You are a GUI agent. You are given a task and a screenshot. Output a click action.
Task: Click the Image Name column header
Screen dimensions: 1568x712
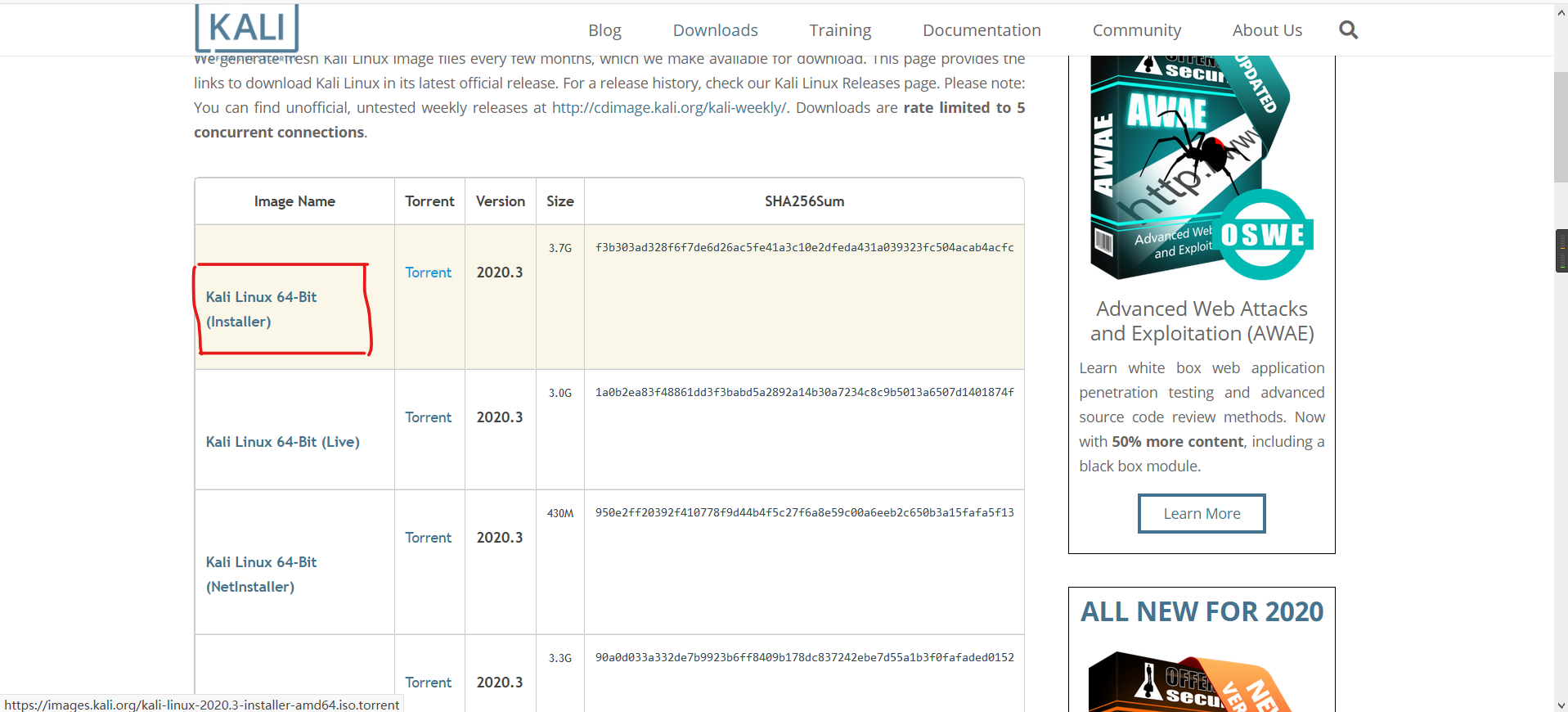point(294,201)
